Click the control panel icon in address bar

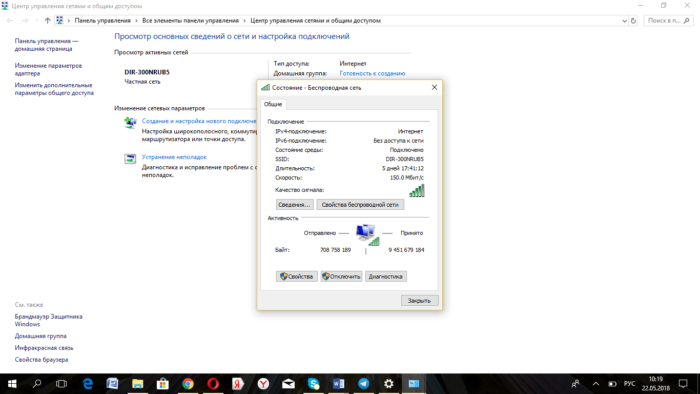(x=59, y=21)
